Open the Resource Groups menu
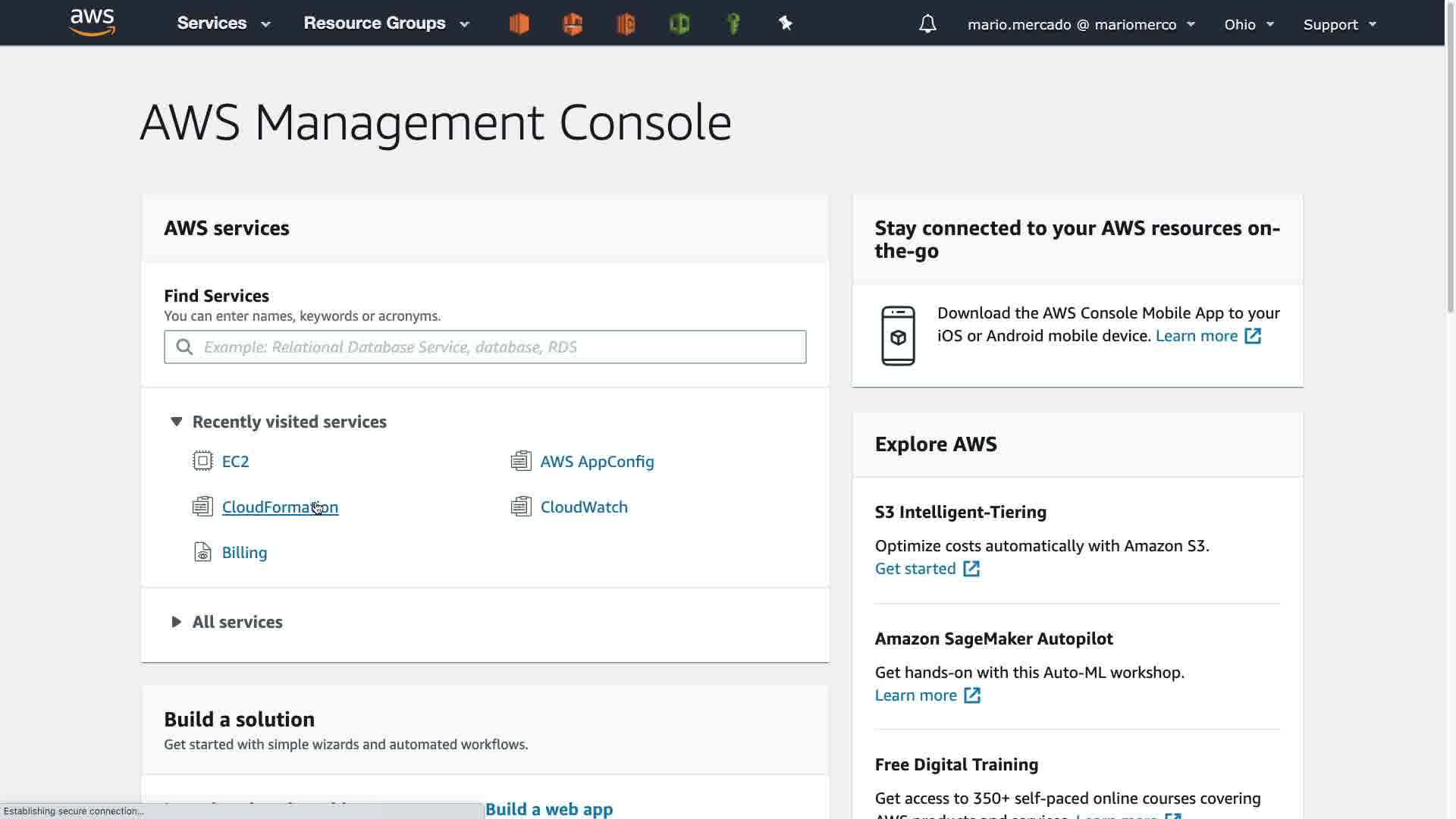The height and width of the screenshot is (819, 1456). [x=386, y=24]
